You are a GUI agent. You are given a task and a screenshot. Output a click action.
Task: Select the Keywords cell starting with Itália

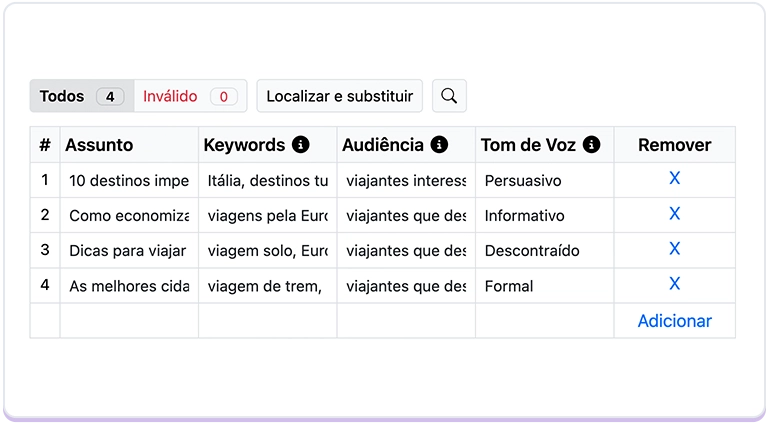[x=267, y=181]
